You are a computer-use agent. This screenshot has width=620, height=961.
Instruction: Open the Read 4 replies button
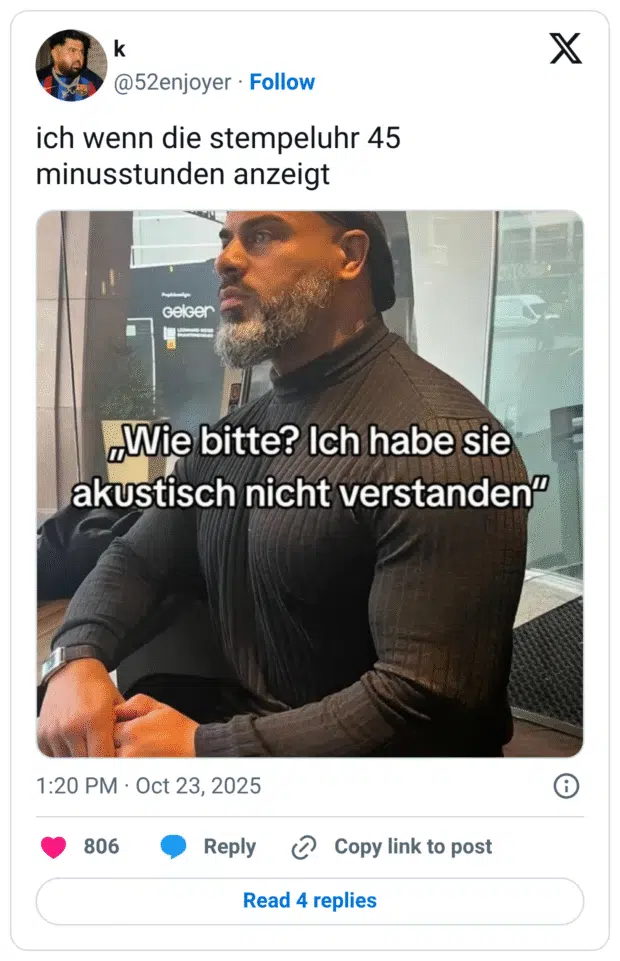point(309,900)
